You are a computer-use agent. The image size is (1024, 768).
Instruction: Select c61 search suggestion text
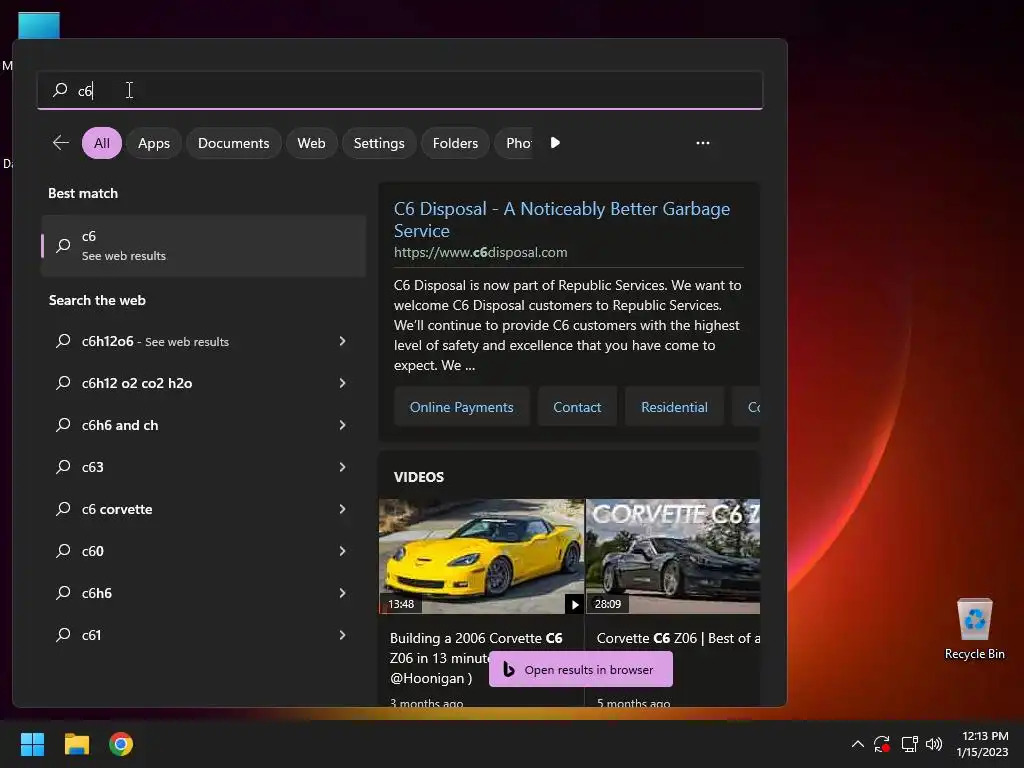click(x=91, y=635)
